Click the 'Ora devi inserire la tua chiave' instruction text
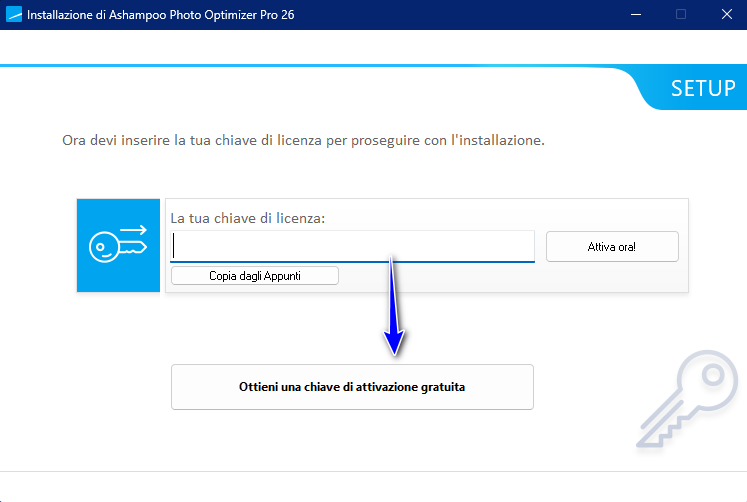The width and height of the screenshot is (747, 502). pos(303,141)
